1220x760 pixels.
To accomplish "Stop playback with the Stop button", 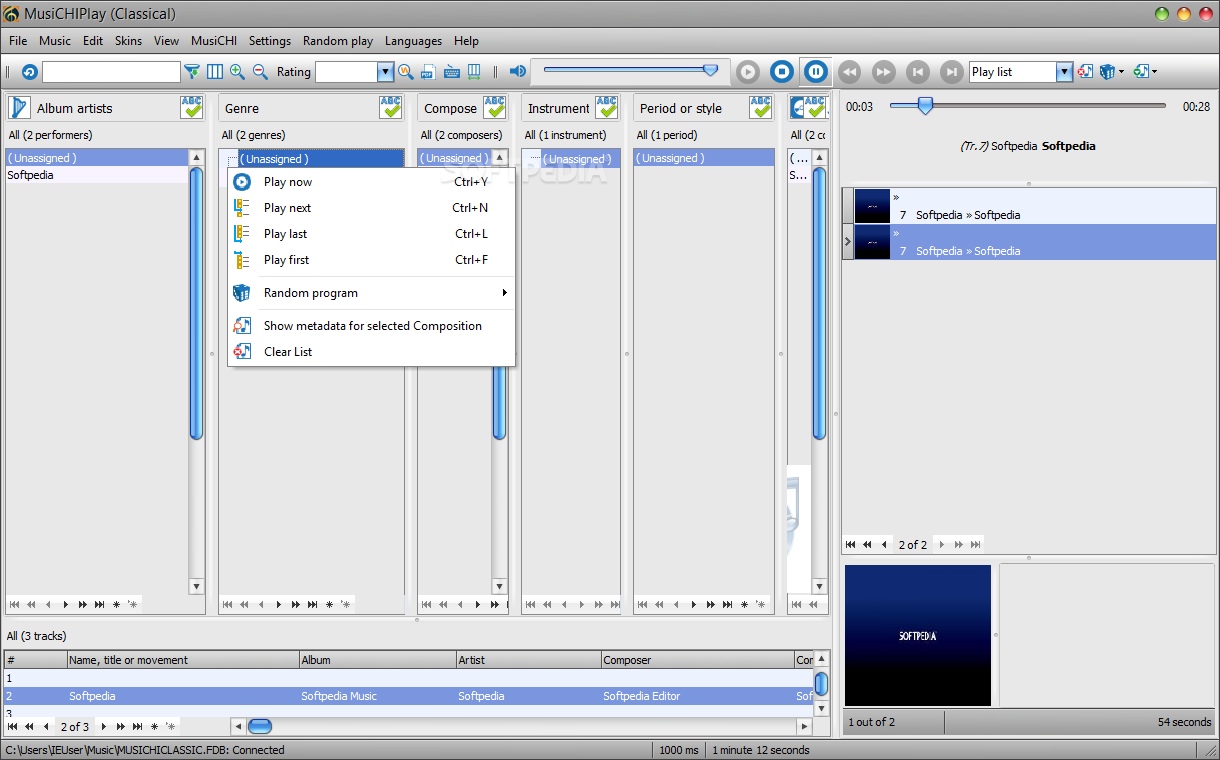I will tap(782, 72).
